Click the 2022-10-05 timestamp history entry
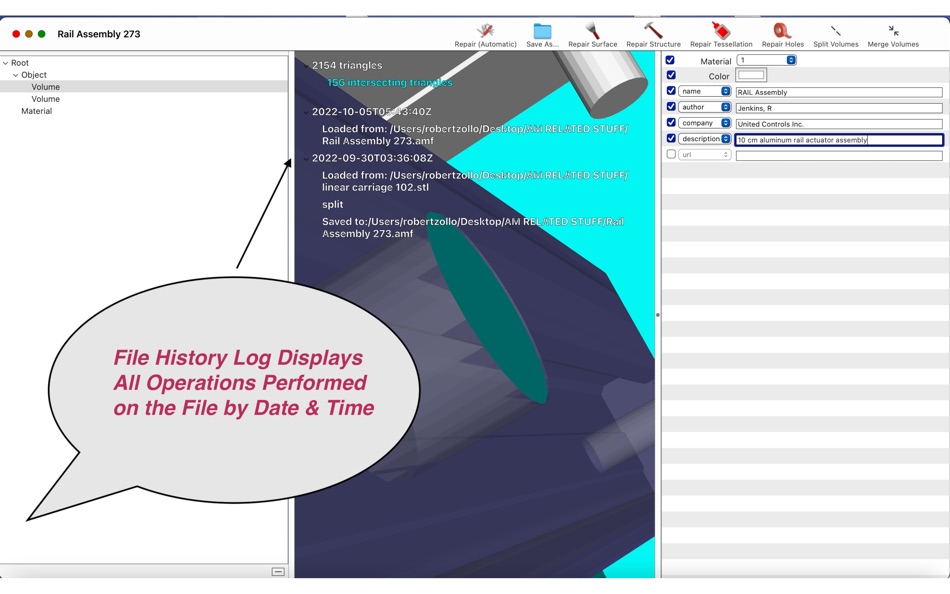 tap(371, 112)
